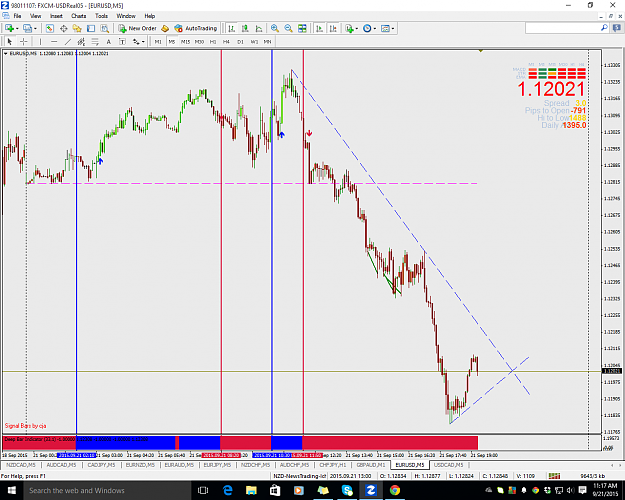
Task: Select the text label 'T' tool
Action: [x=122, y=41]
